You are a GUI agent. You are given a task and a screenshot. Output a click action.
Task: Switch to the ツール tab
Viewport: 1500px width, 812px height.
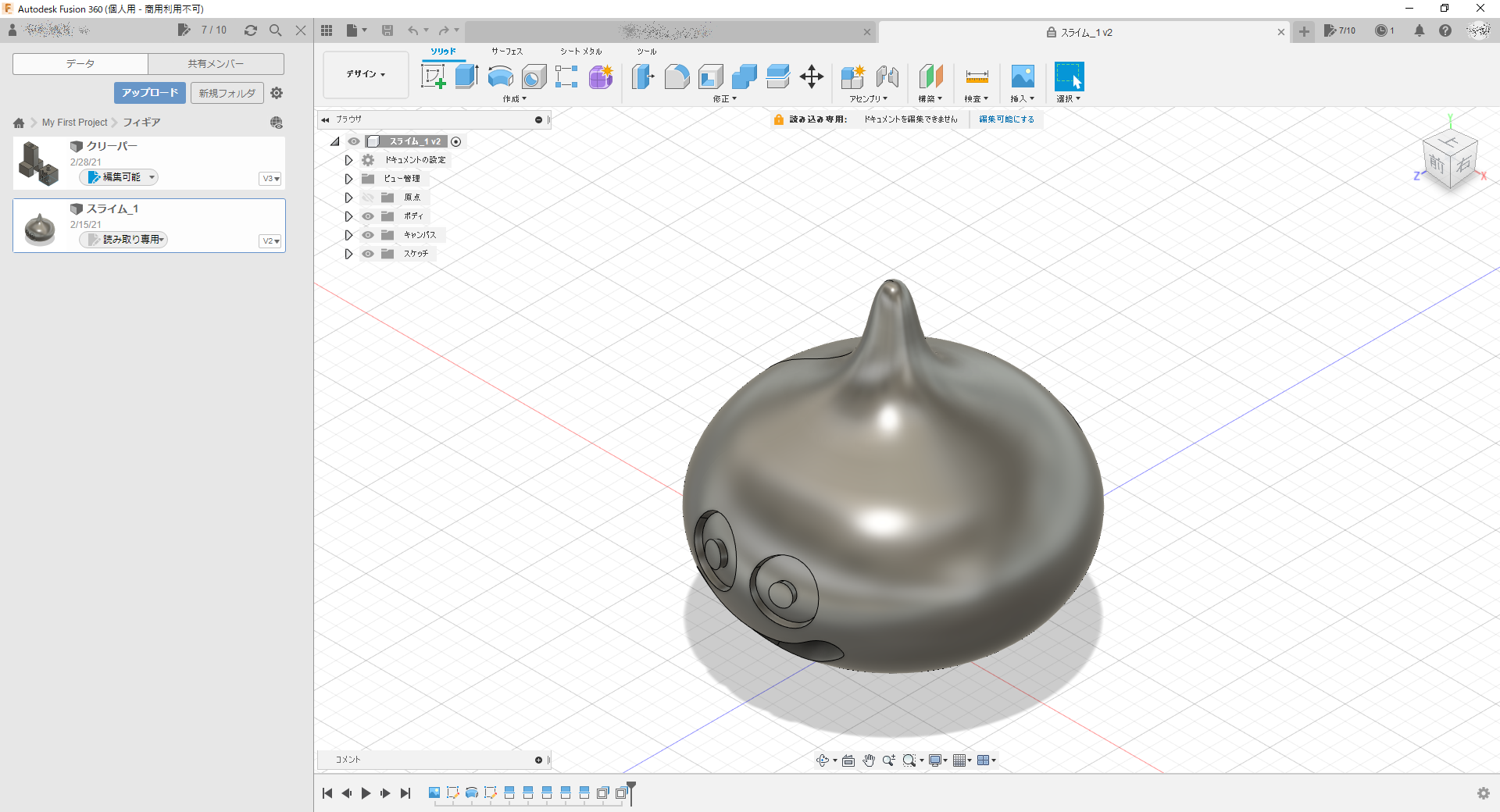pos(646,52)
